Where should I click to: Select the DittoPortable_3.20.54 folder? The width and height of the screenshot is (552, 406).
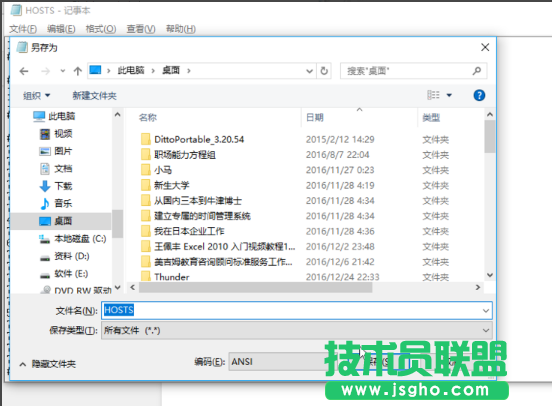click(199, 139)
